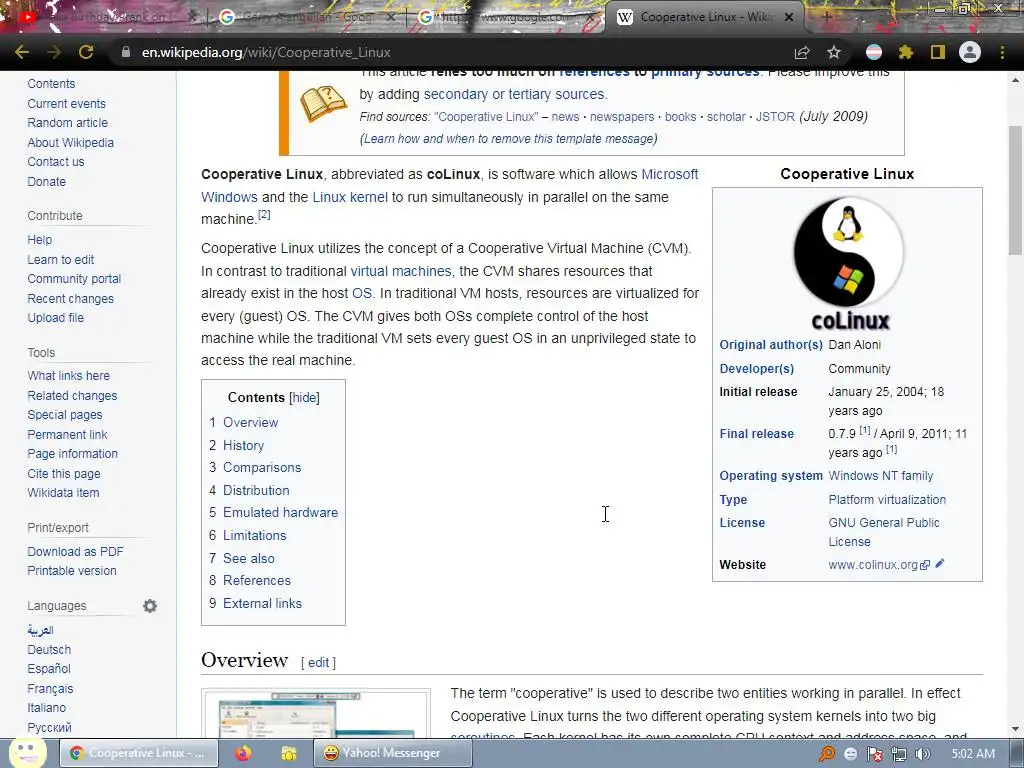Screen dimensions: 1024x768
Task: Open the share page icon
Action: (802, 52)
